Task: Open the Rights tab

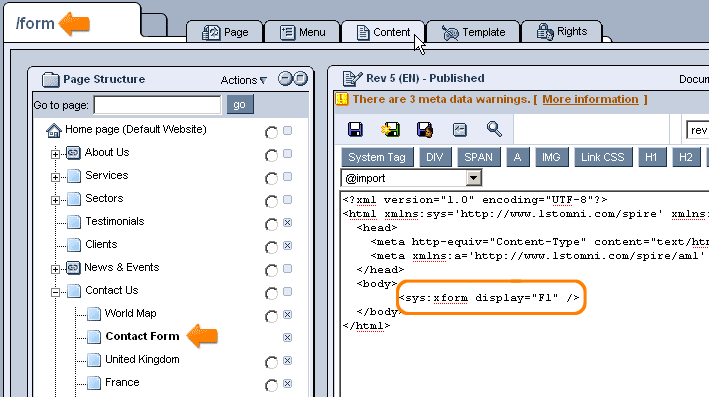Action: click(x=562, y=32)
